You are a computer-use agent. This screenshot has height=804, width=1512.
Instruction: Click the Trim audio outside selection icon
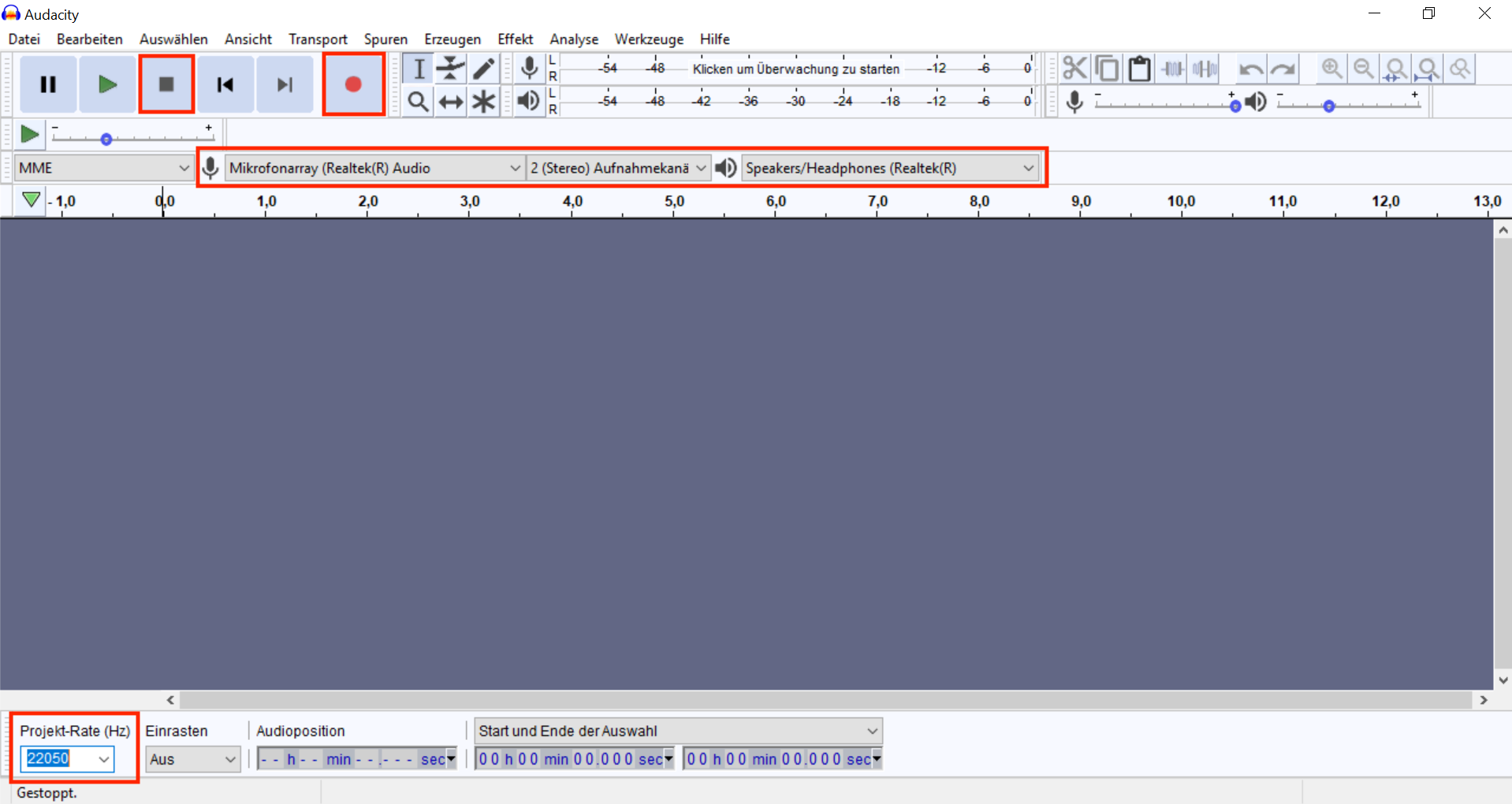tap(1172, 69)
